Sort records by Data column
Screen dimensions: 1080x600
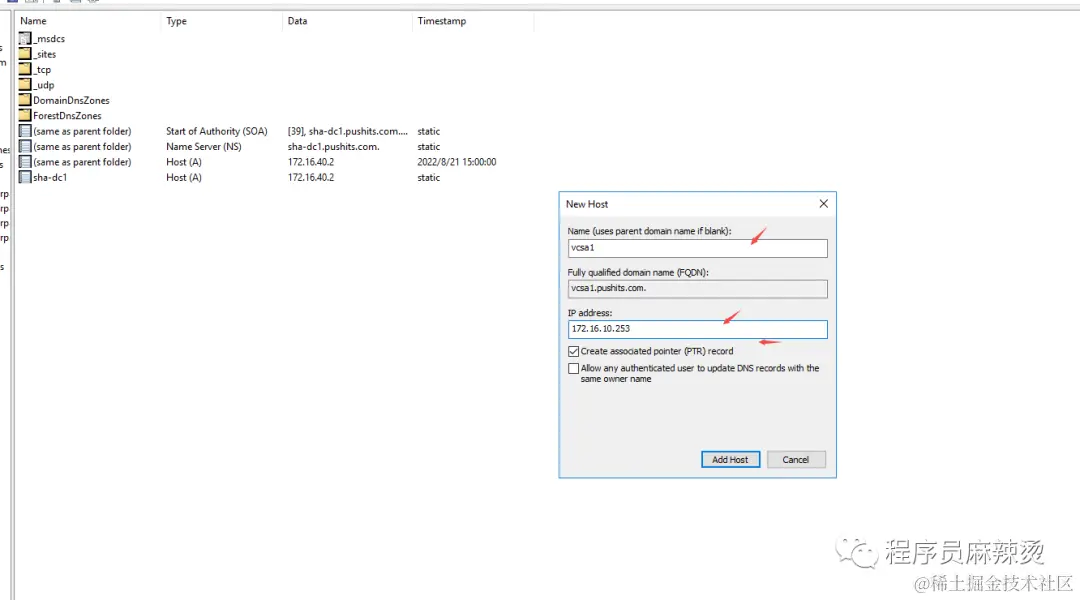(x=347, y=21)
